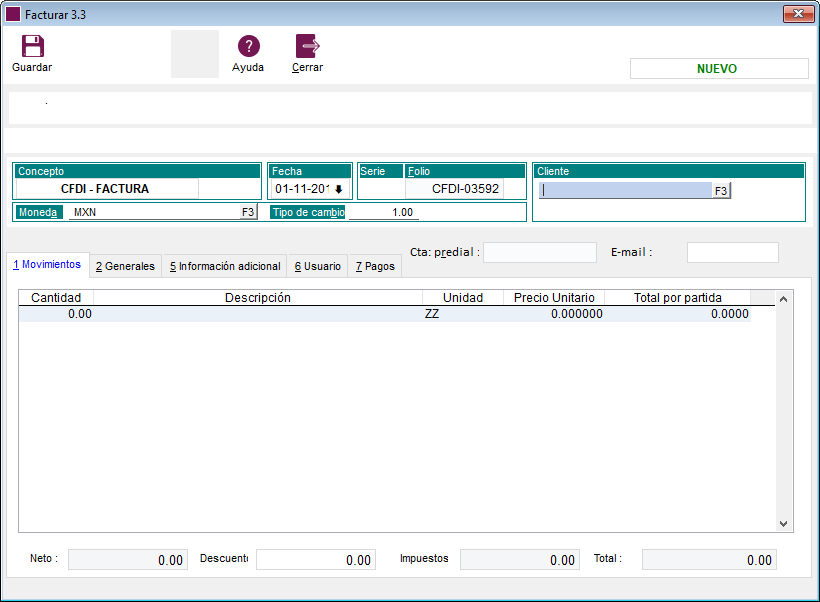Click the Cerrar exit icon
Screen dimensions: 820x602
pyautogui.click(x=307, y=46)
